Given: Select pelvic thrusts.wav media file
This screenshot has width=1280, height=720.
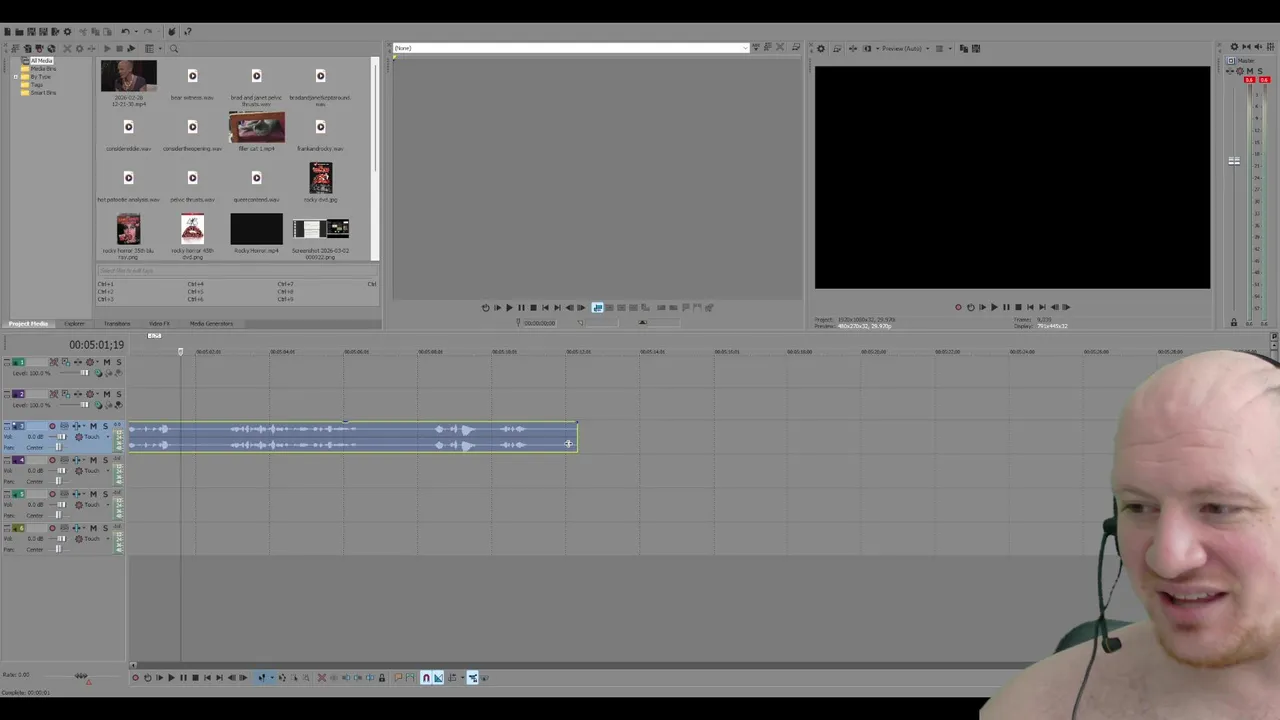Looking at the screenshot, I should (x=192, y=178).
